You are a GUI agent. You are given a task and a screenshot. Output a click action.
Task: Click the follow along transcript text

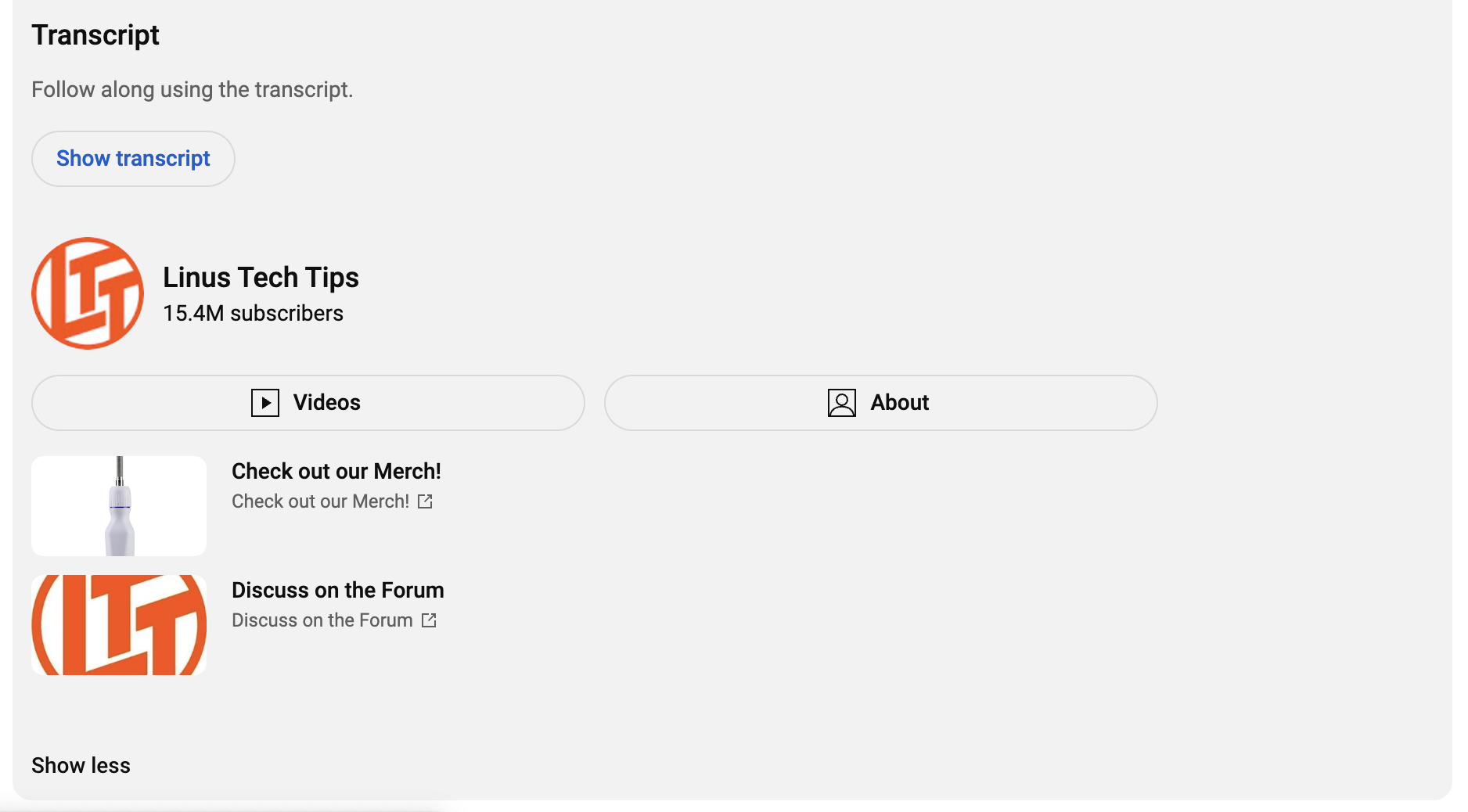click(192, 89)
